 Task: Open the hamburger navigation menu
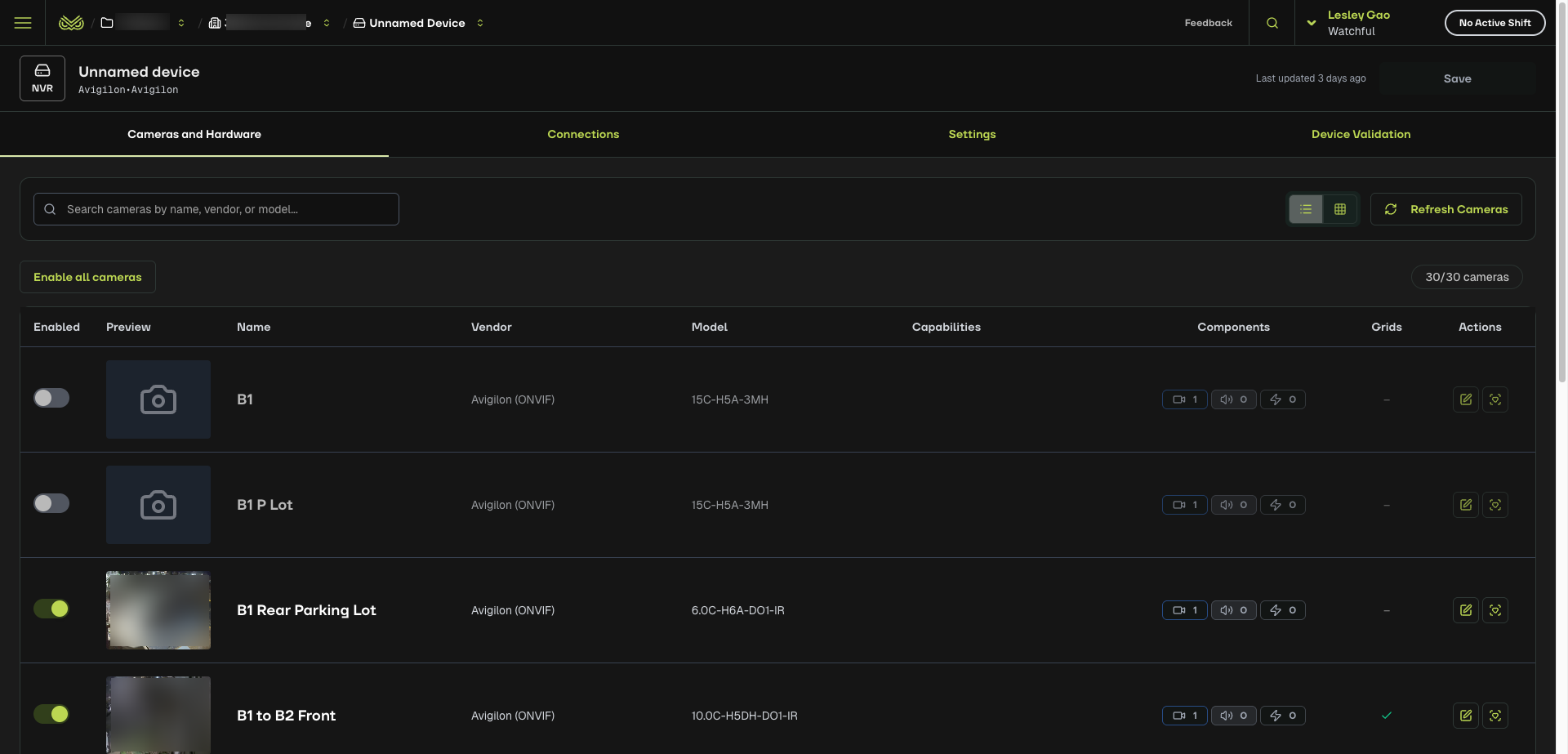tap(23, 23)
